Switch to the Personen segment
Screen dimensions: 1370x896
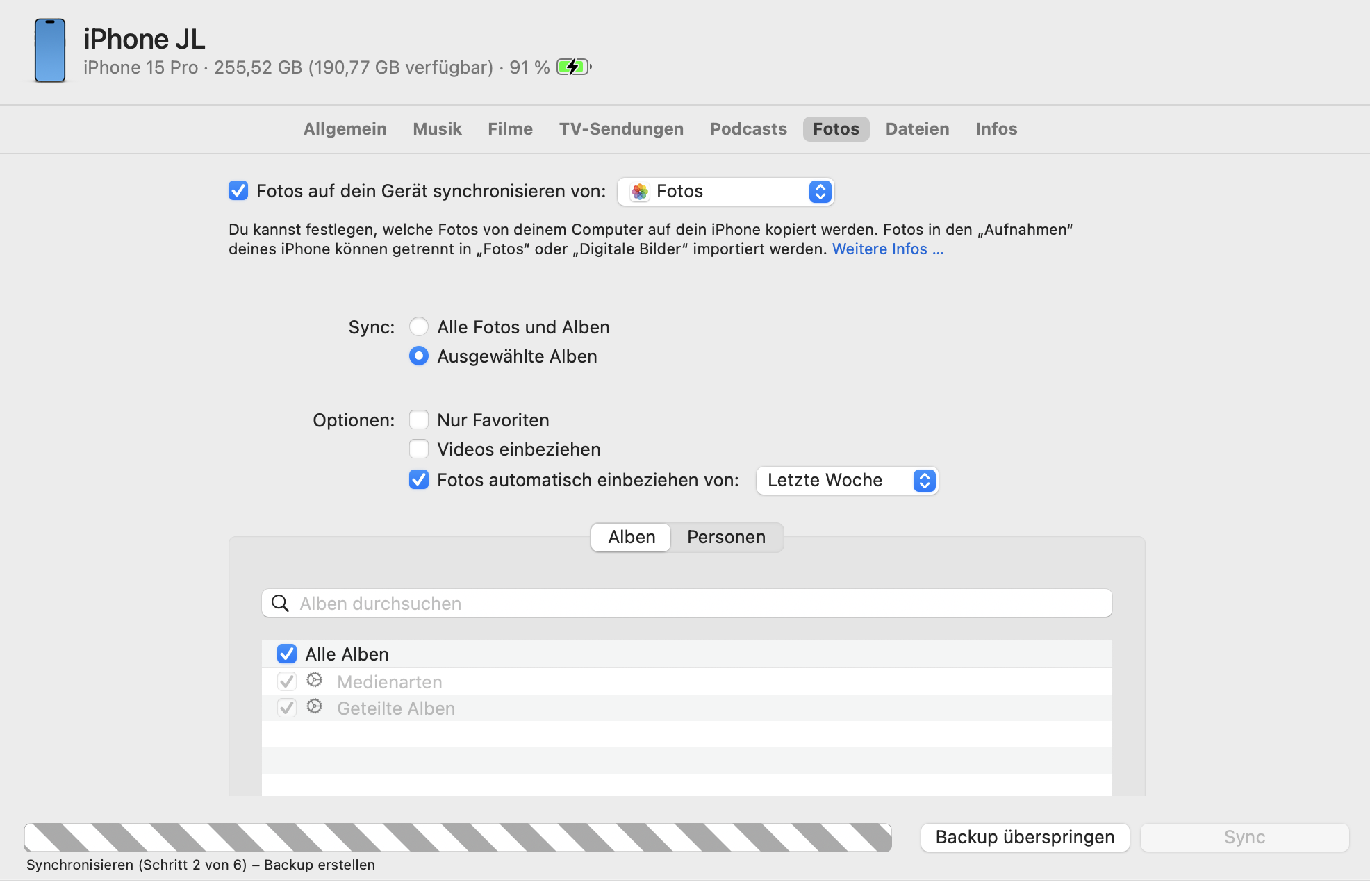[x=726, y=537]
